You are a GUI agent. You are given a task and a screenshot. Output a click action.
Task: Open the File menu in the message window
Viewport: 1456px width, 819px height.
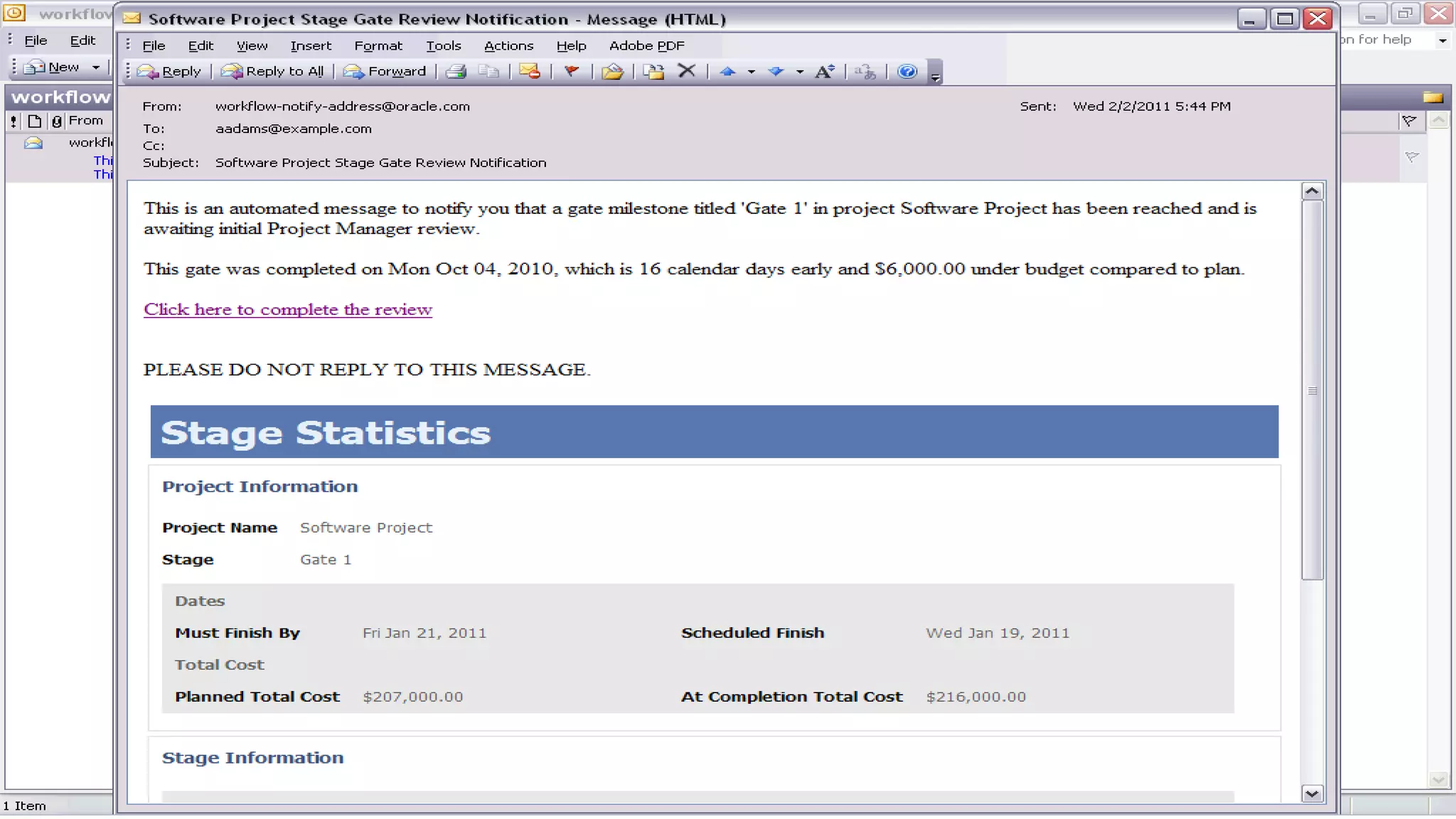point(154,45)
